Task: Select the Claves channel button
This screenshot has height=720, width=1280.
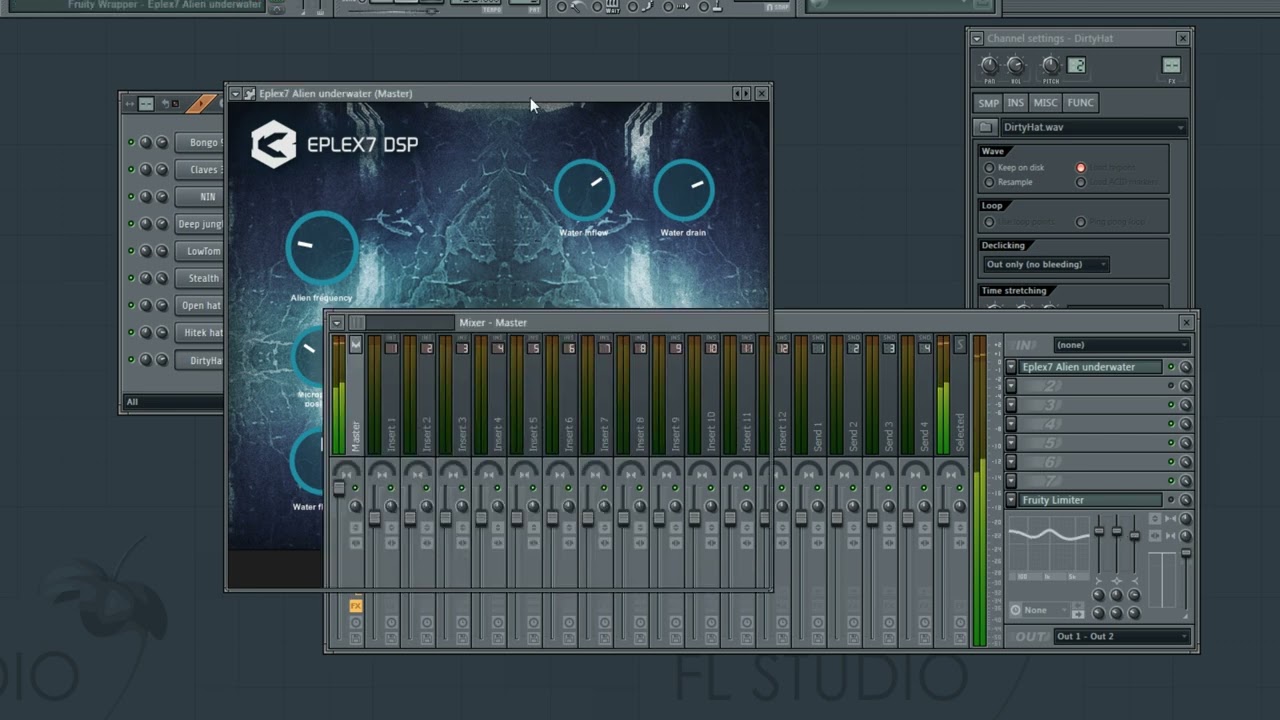Action: pyautogui.click(x=200, y=170)
